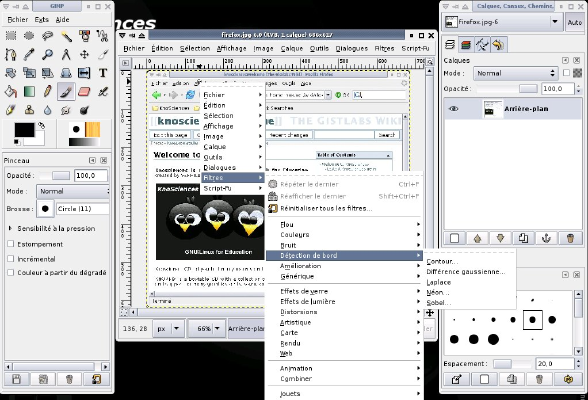This screenshot has width=588, height=400.
Task: Toggle the Estompement checkbox
Action: pos(10,244)
